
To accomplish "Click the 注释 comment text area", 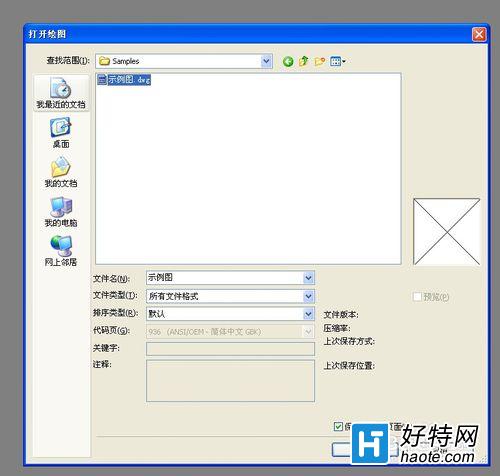I will click(230, 381).
